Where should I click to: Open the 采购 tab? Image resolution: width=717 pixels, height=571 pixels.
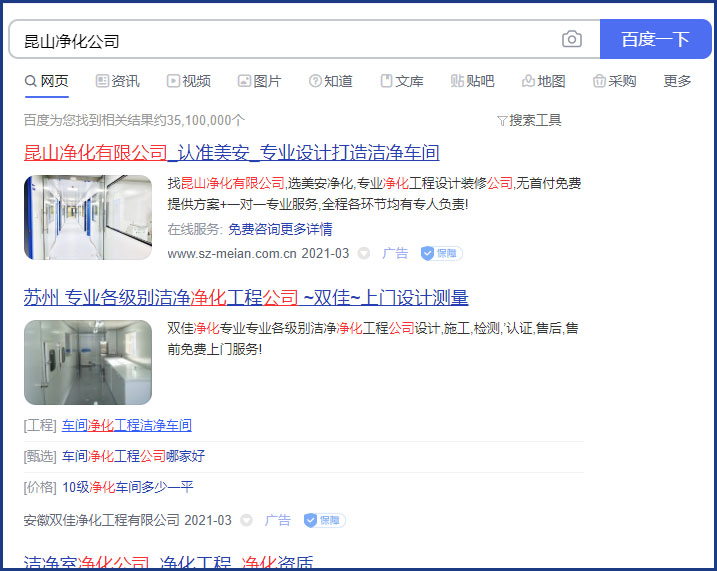click(x=615, y=81)
